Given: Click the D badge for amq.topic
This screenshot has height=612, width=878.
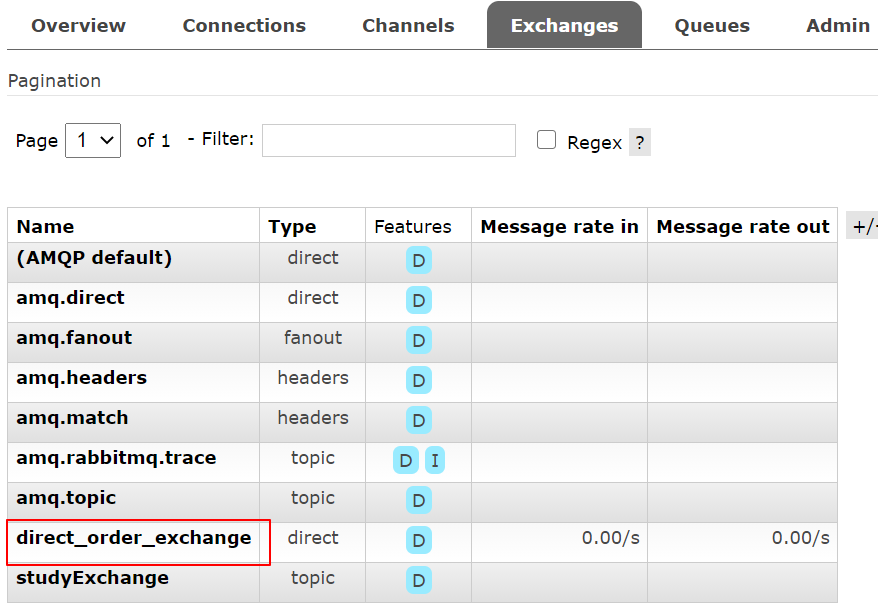Looking at the screenshot, I should (x=419, y=500).
